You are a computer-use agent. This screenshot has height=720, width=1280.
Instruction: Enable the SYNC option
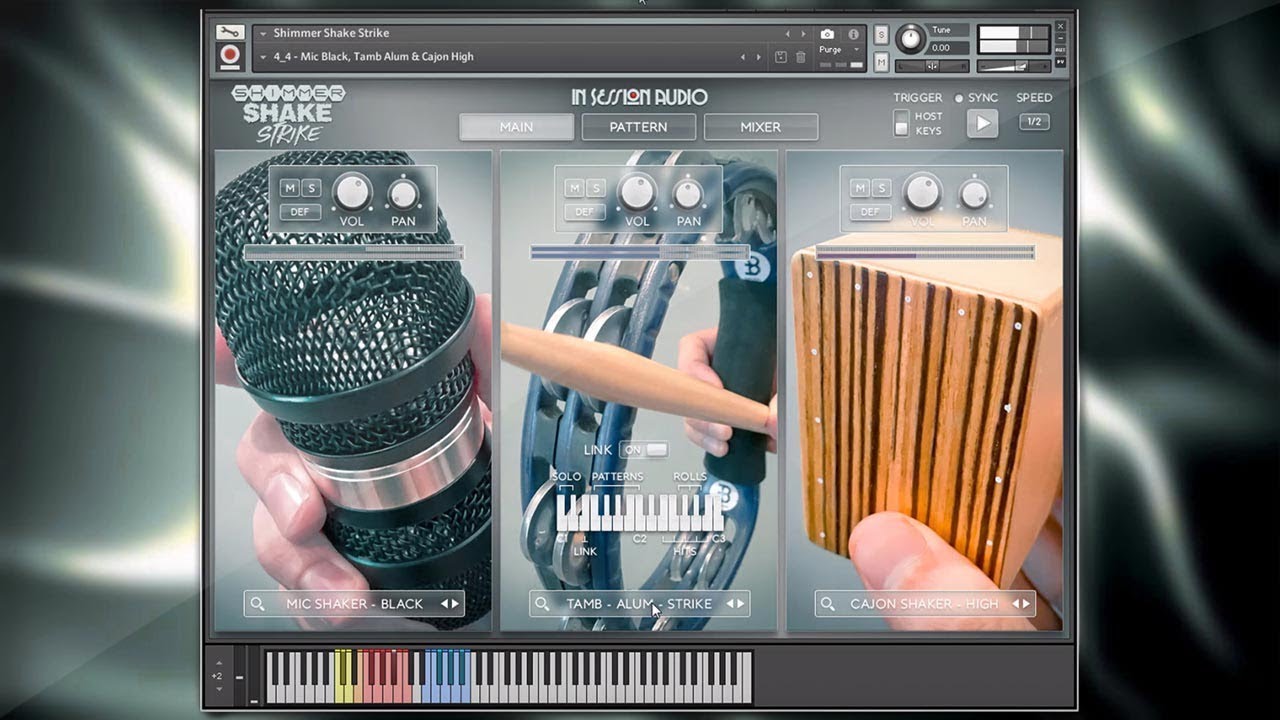point(959,99)
